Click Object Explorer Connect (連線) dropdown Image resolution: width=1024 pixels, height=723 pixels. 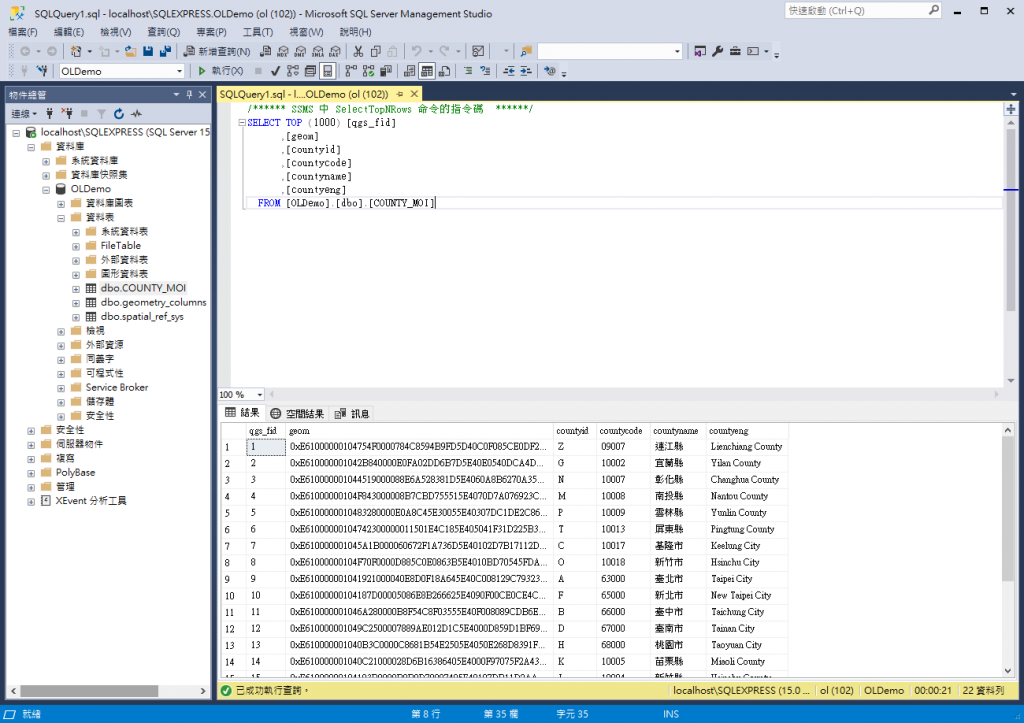coord(24,114)
